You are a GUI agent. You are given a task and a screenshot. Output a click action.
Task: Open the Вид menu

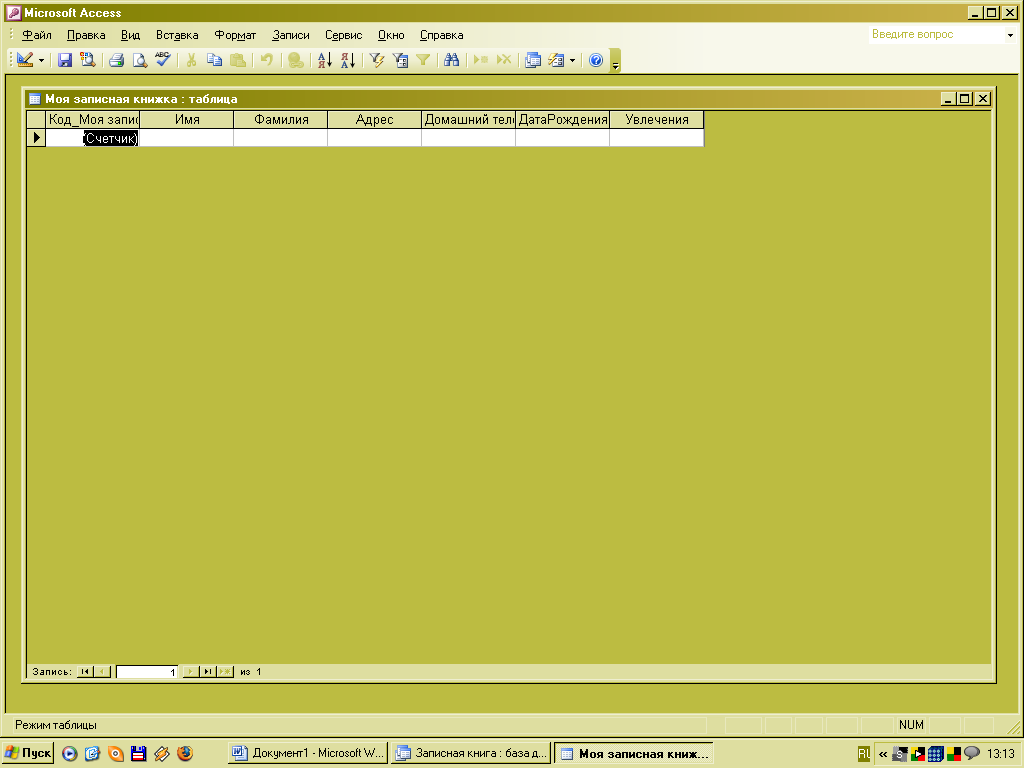[x=131, y=35]
